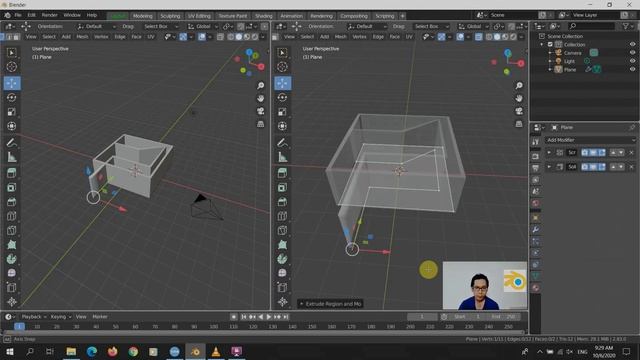Uncheck the Collection checkbox in outliner
Image resolution: width=640 pixels, height=360 pixels.
pyautogui.click(x=550, y=44)
